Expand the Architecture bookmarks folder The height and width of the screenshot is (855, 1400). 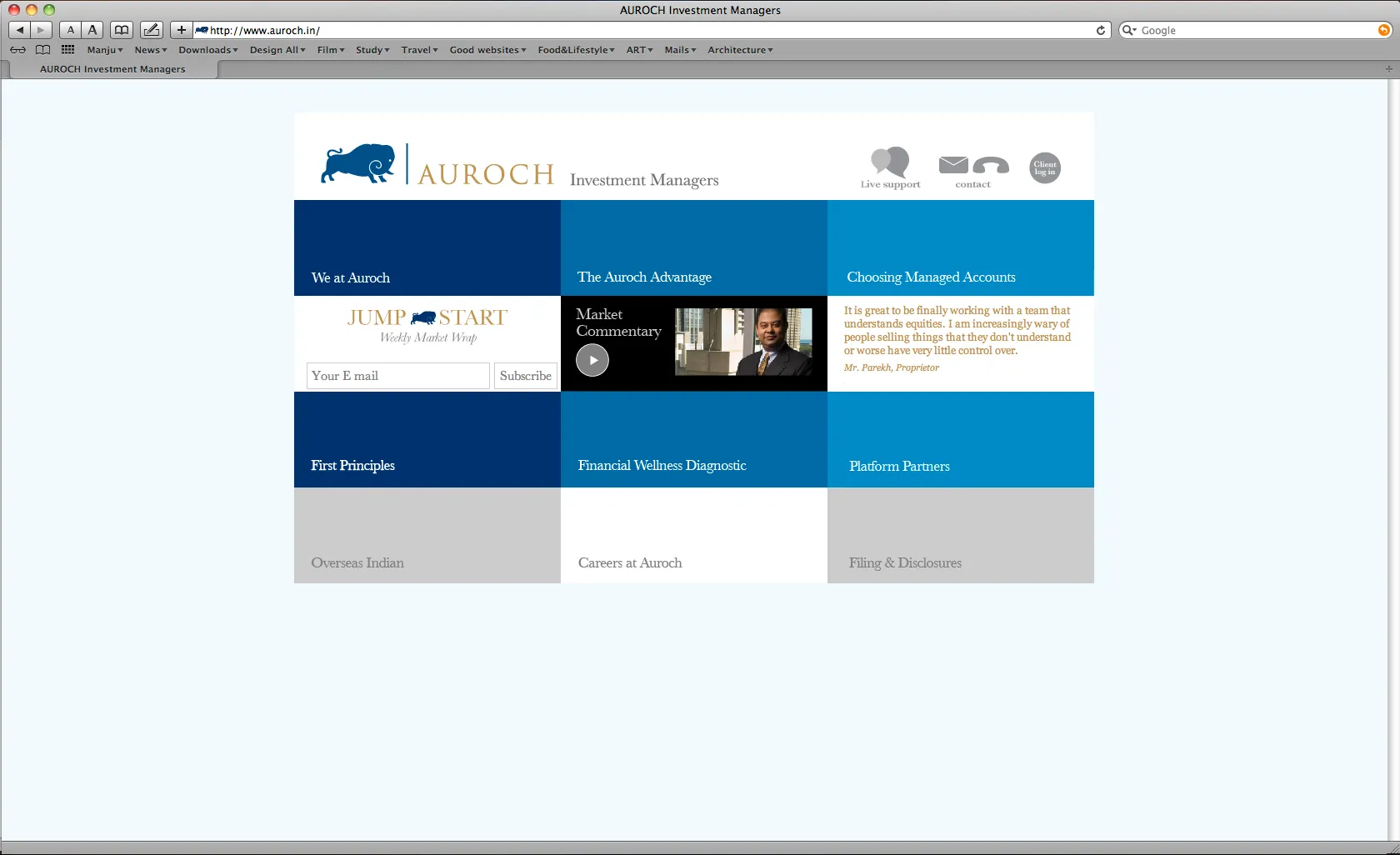pos(741,50)
